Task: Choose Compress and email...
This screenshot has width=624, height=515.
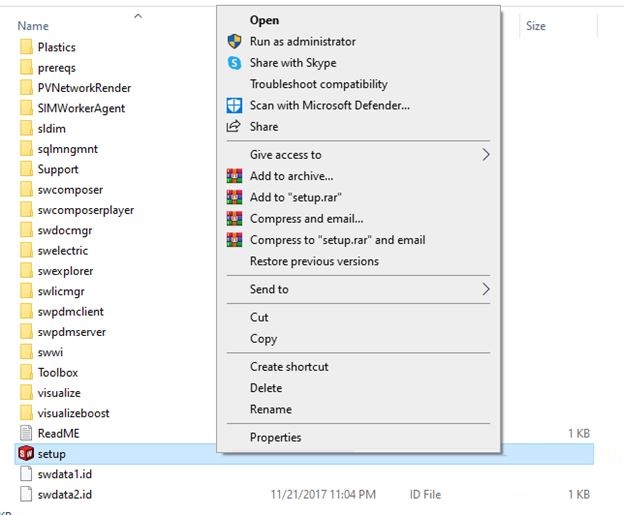Action: (358, 218)
